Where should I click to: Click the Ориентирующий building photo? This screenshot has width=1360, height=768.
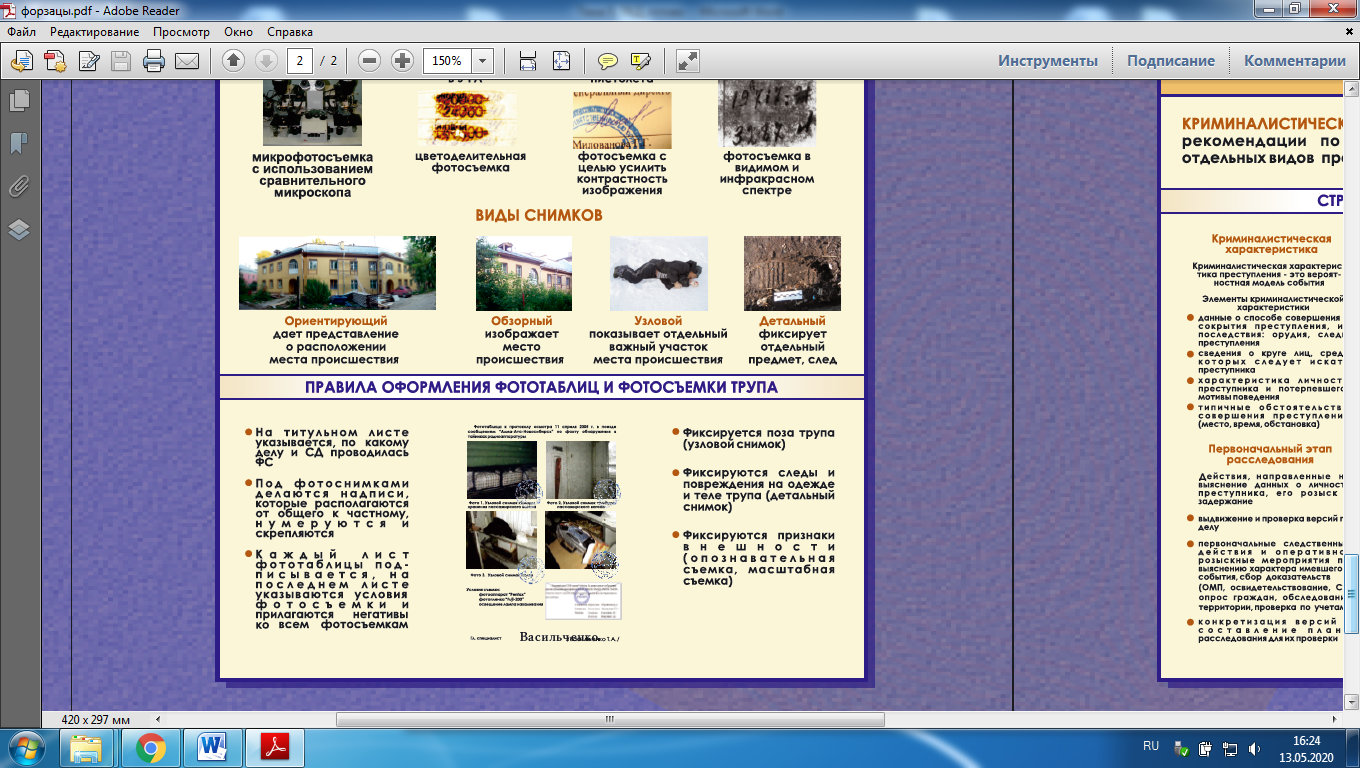[337, 272]
